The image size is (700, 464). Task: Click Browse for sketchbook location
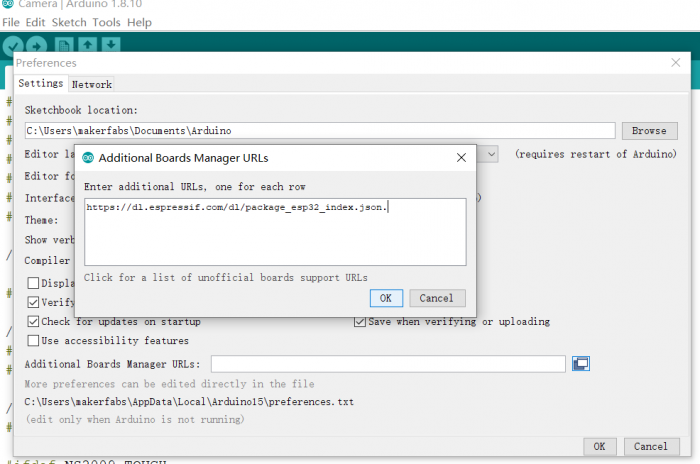650,131
